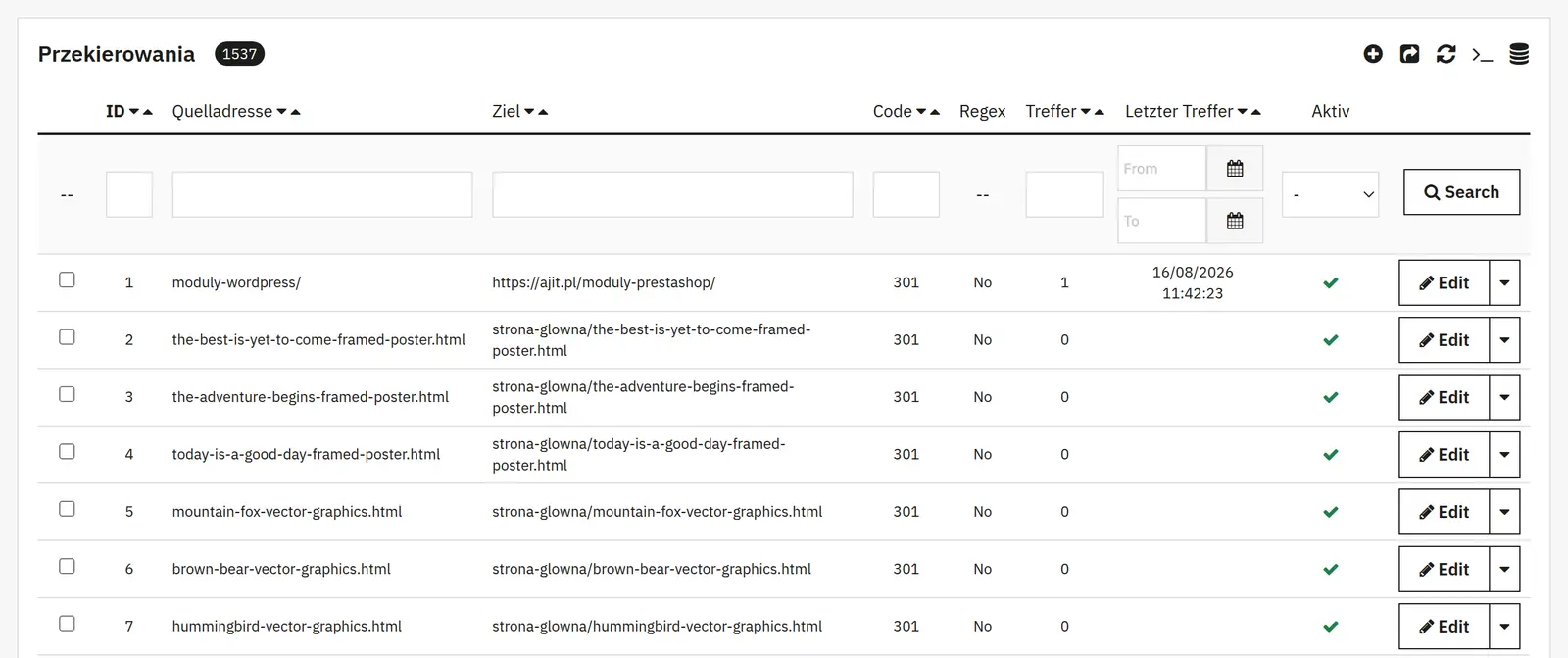Sort Ziel column ascending arrow

[543, 112]
